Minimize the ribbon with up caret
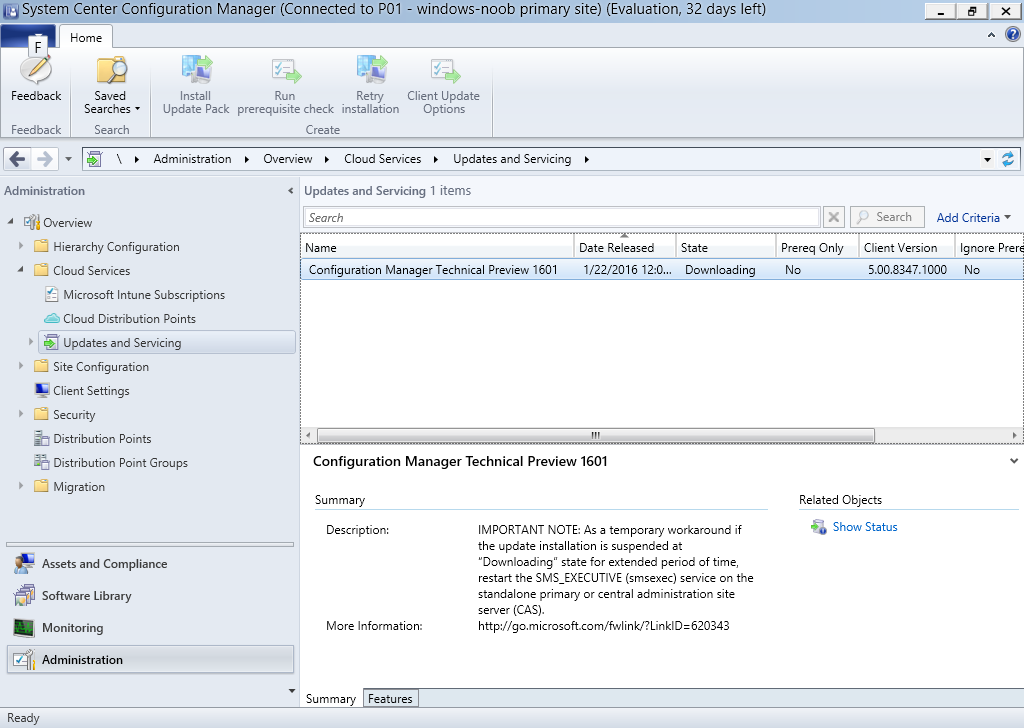The width and height of the screenshot is (1024, 728). click(991, 35)
